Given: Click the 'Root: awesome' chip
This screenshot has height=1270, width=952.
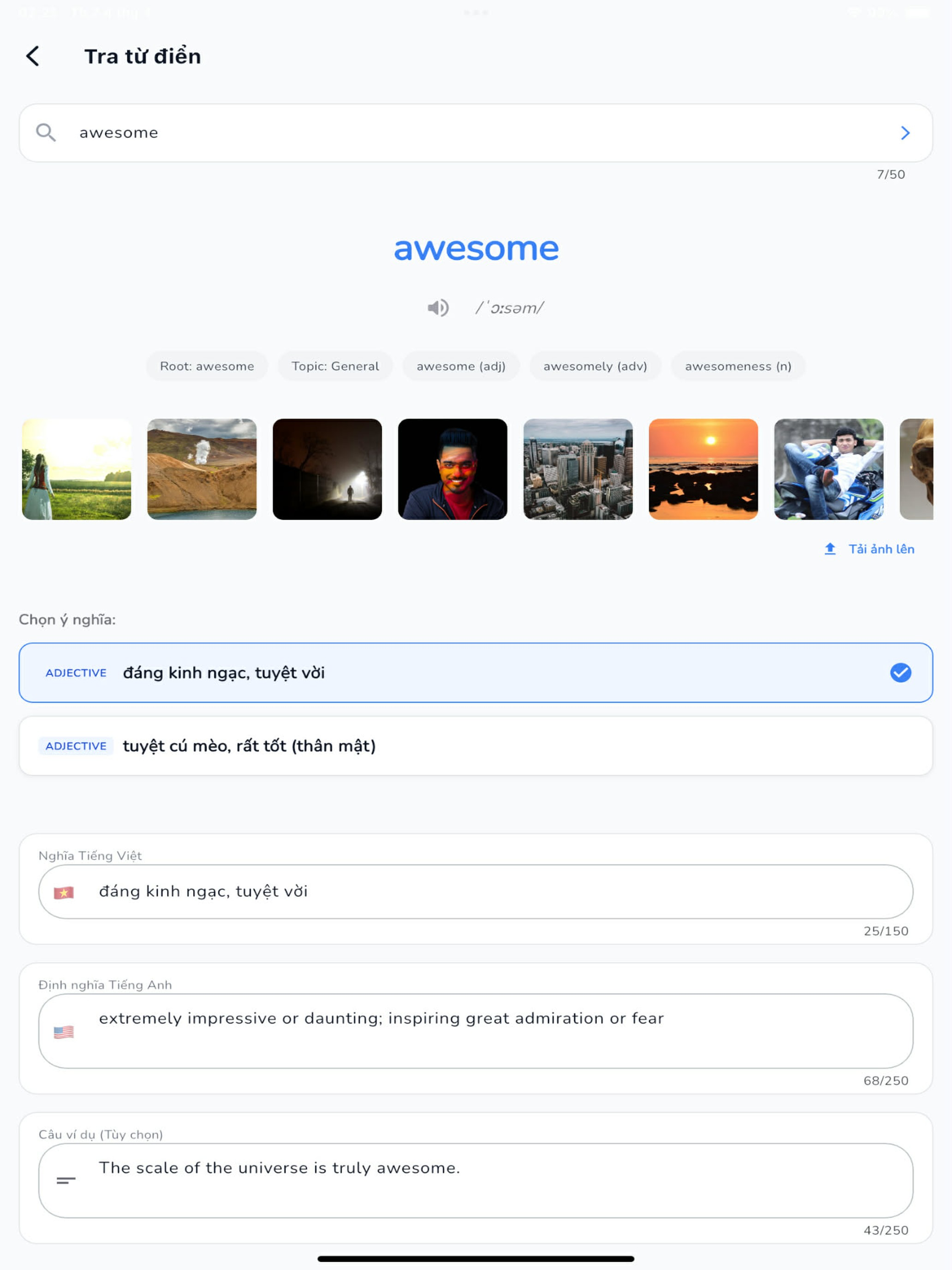Looking at the screenshot, I should (x=207, y=366).
